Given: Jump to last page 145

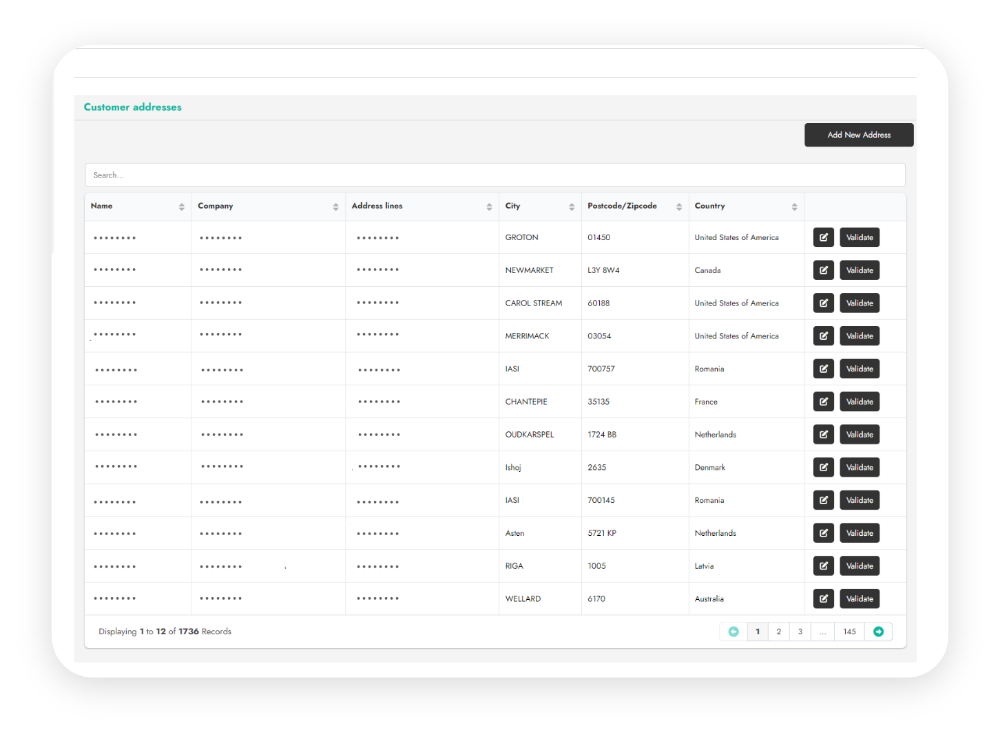Looking at the screenshot, I should (x=849, y=631).
